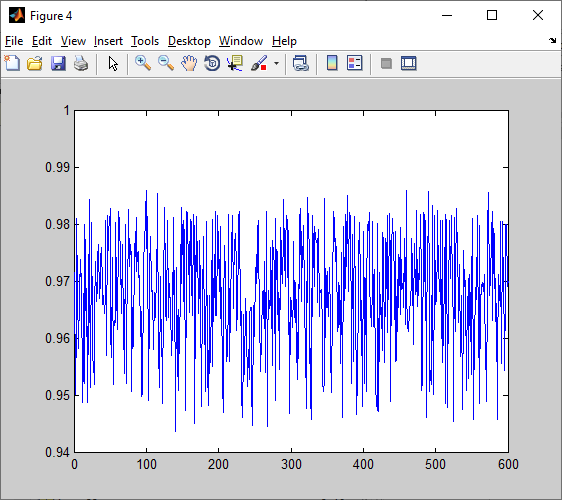Activate the Zoom Out magnifier tool
The width and height of the screenshot is (562, 500).
166,63
